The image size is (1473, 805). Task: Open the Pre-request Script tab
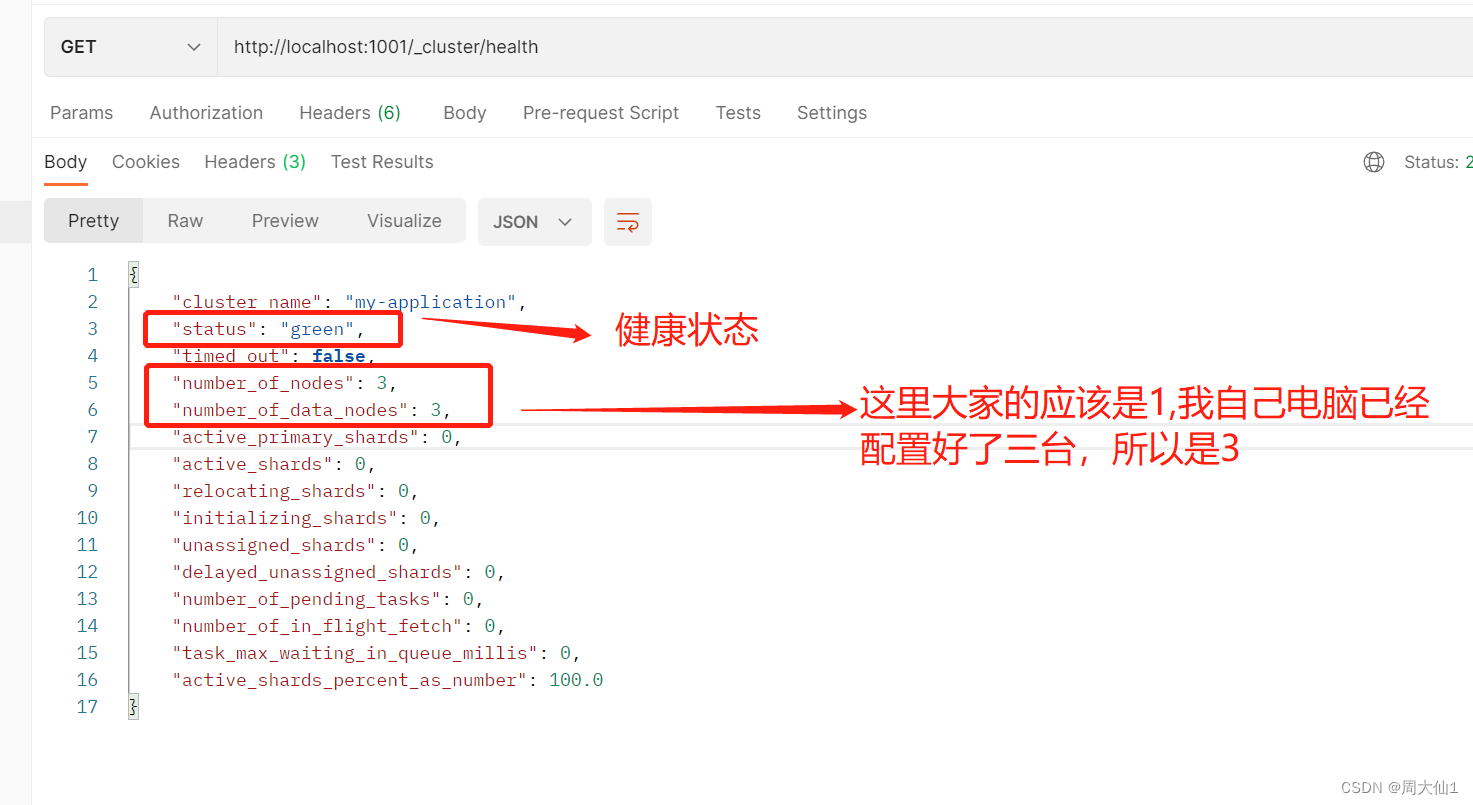pyautogui.click(x=601, y=113)
